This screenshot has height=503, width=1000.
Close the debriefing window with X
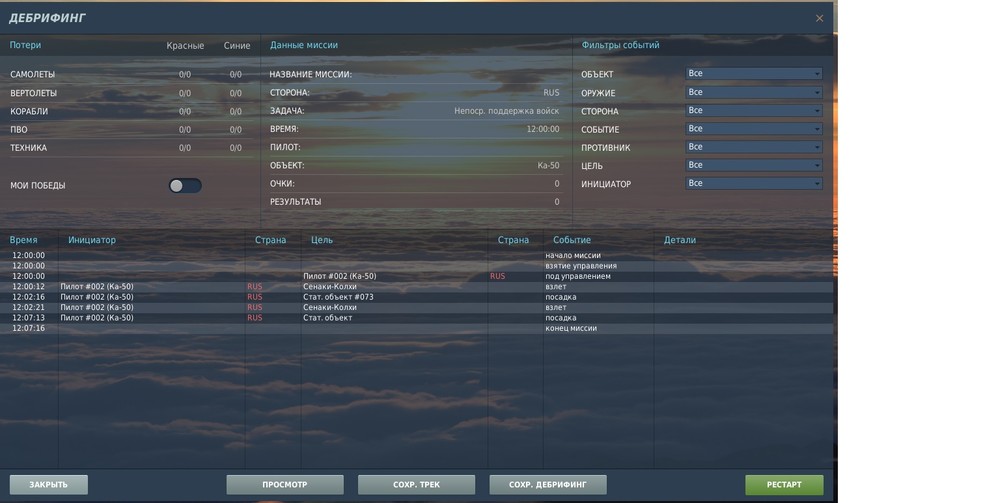(x=819, y=18)
